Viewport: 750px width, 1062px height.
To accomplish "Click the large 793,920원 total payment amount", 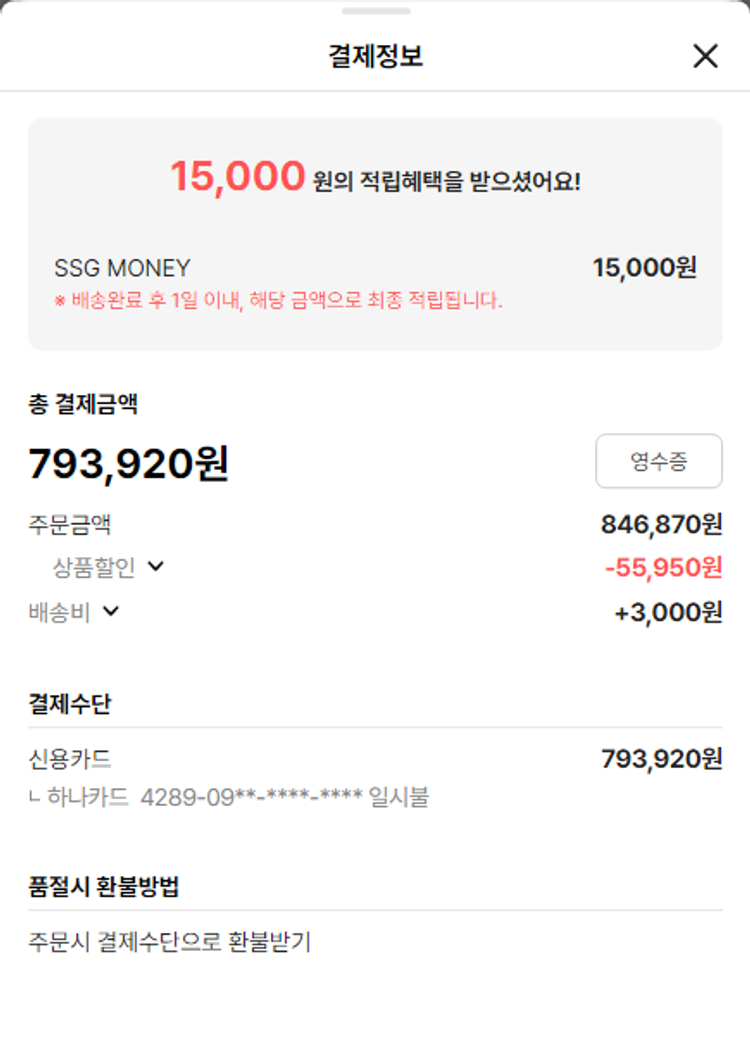I will click(x=129, y=463).
